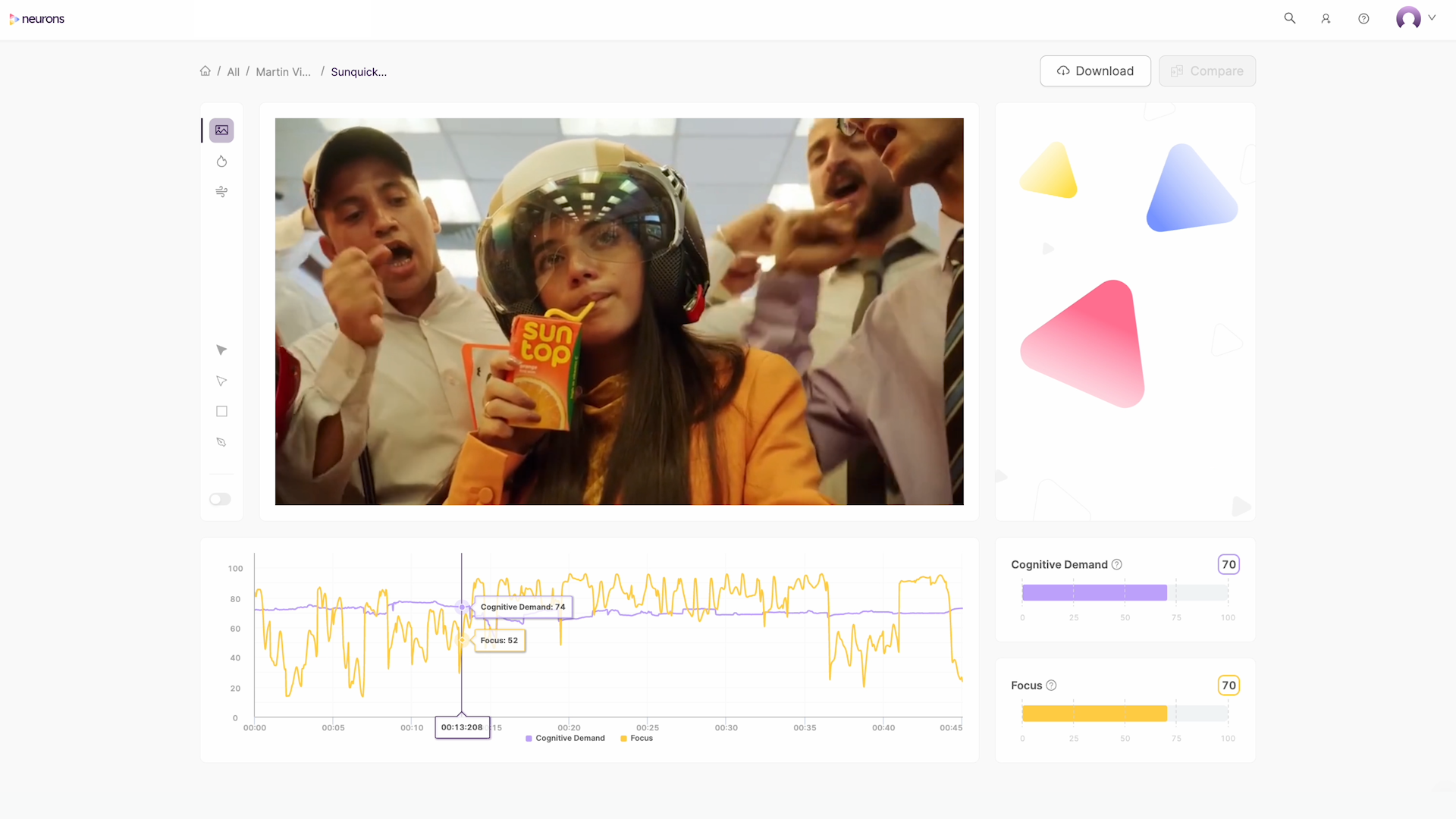Toggle the switch at sidebar bottom
The width and height of the screenshot is (1456, 819).
220,499
